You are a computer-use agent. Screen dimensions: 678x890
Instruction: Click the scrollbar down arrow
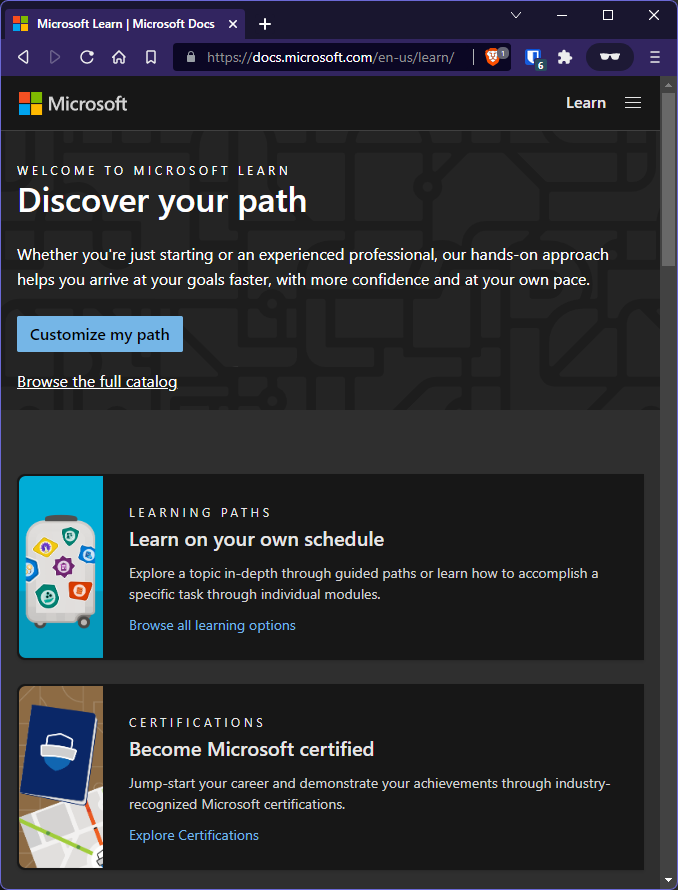pyautogui.click(x=668, y=880)
